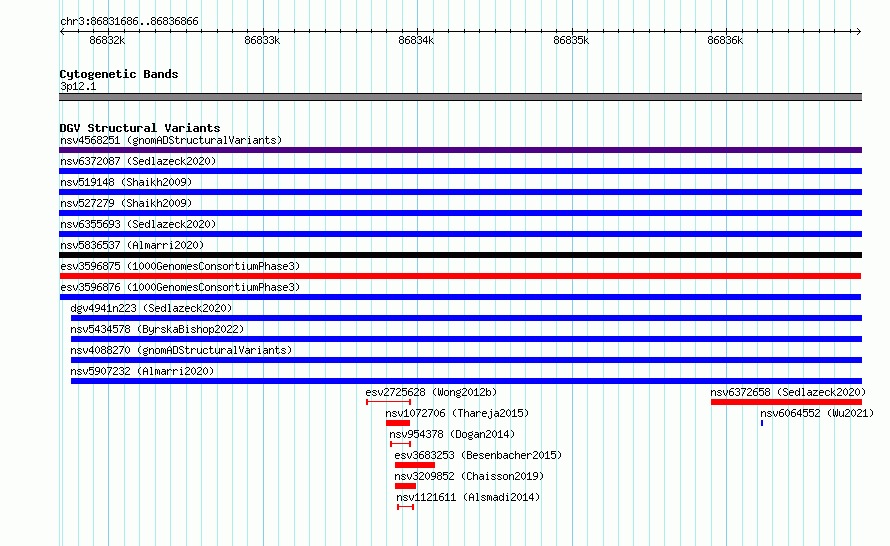Open nsv4088270 gnomAD variant label
Image resolution: width=890 pixels, height=546 pixels.
(x=181, y=350)
